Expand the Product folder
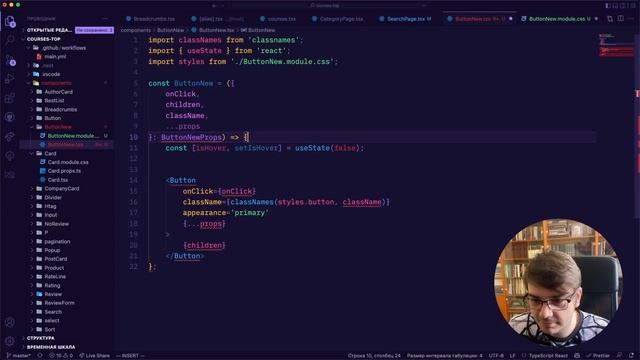640x360 pixels. pyautogui.click(x=54, y=268)
